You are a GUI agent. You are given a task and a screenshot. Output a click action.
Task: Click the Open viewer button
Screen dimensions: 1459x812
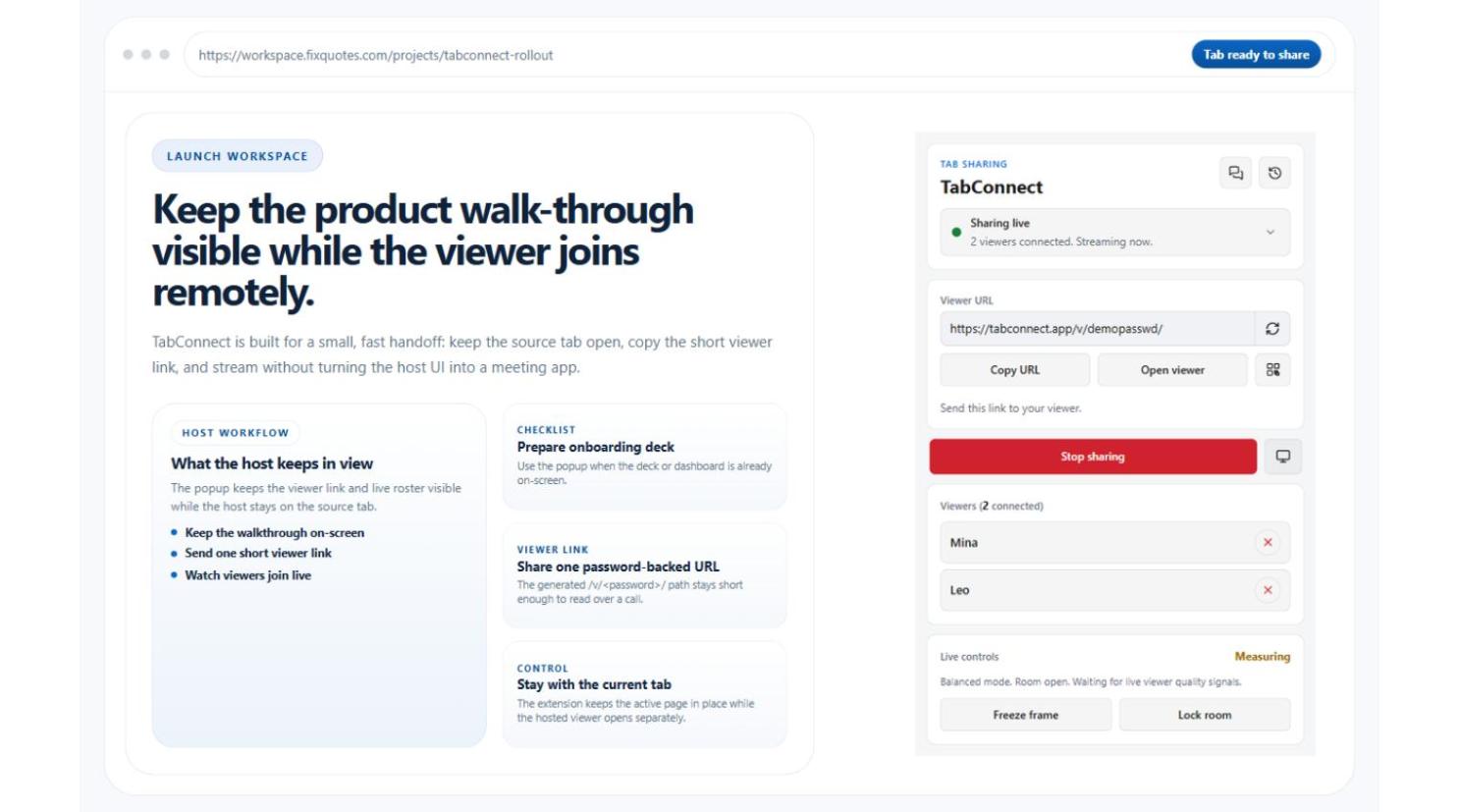pos(1172,370)
